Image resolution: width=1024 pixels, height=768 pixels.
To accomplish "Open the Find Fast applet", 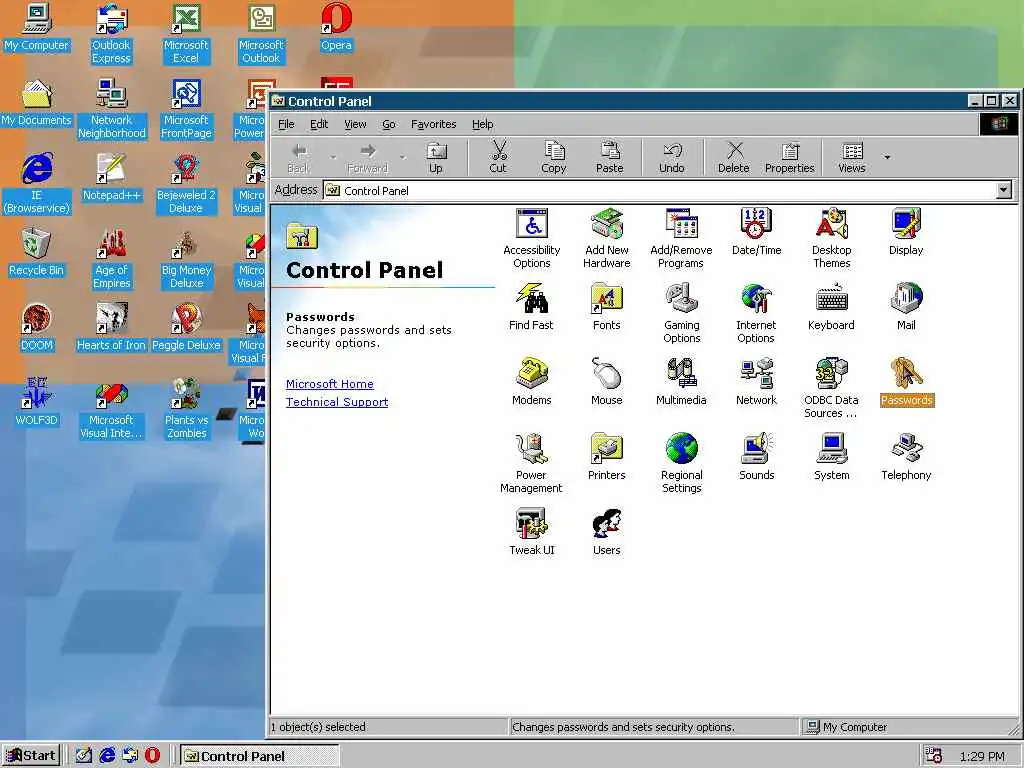I will coord(531,307).
